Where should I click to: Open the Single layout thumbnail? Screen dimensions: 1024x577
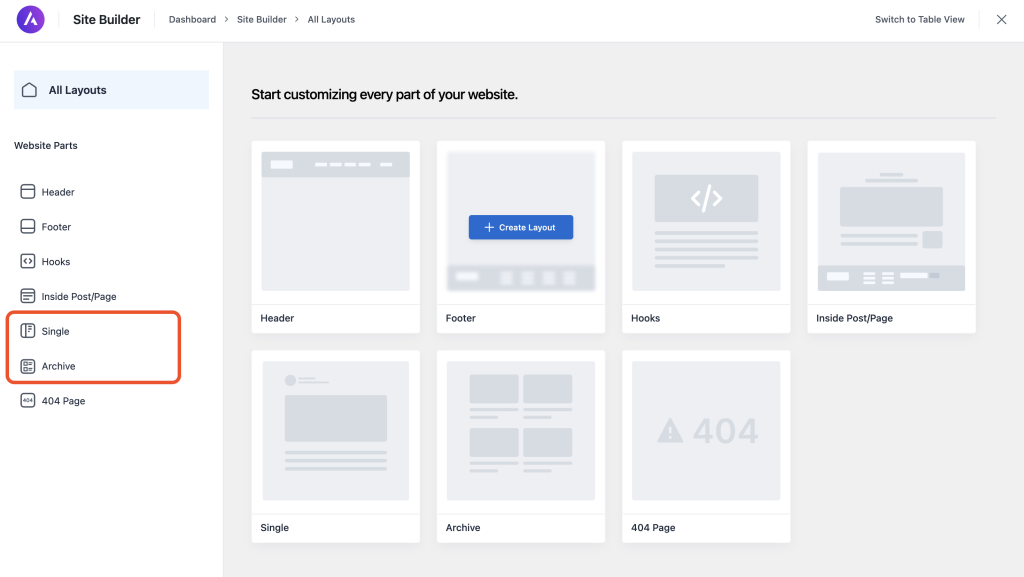pos(336,431)
